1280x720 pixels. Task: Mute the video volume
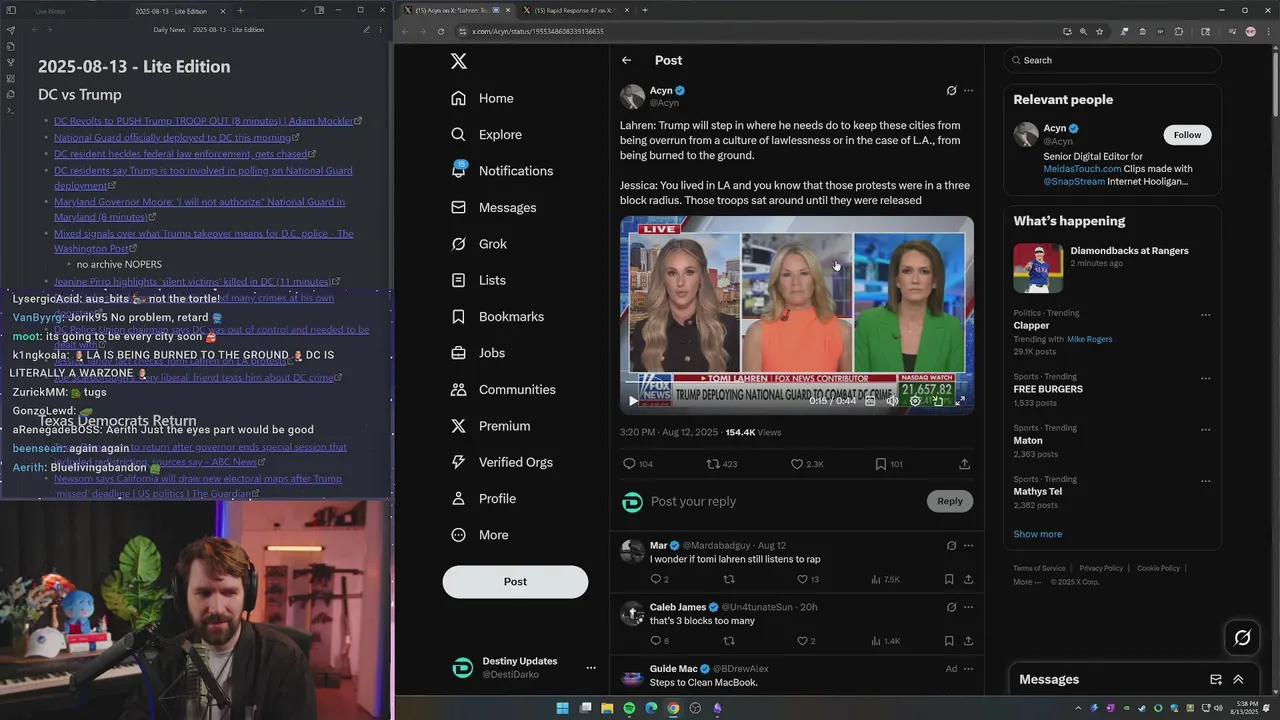coord(892,401)
